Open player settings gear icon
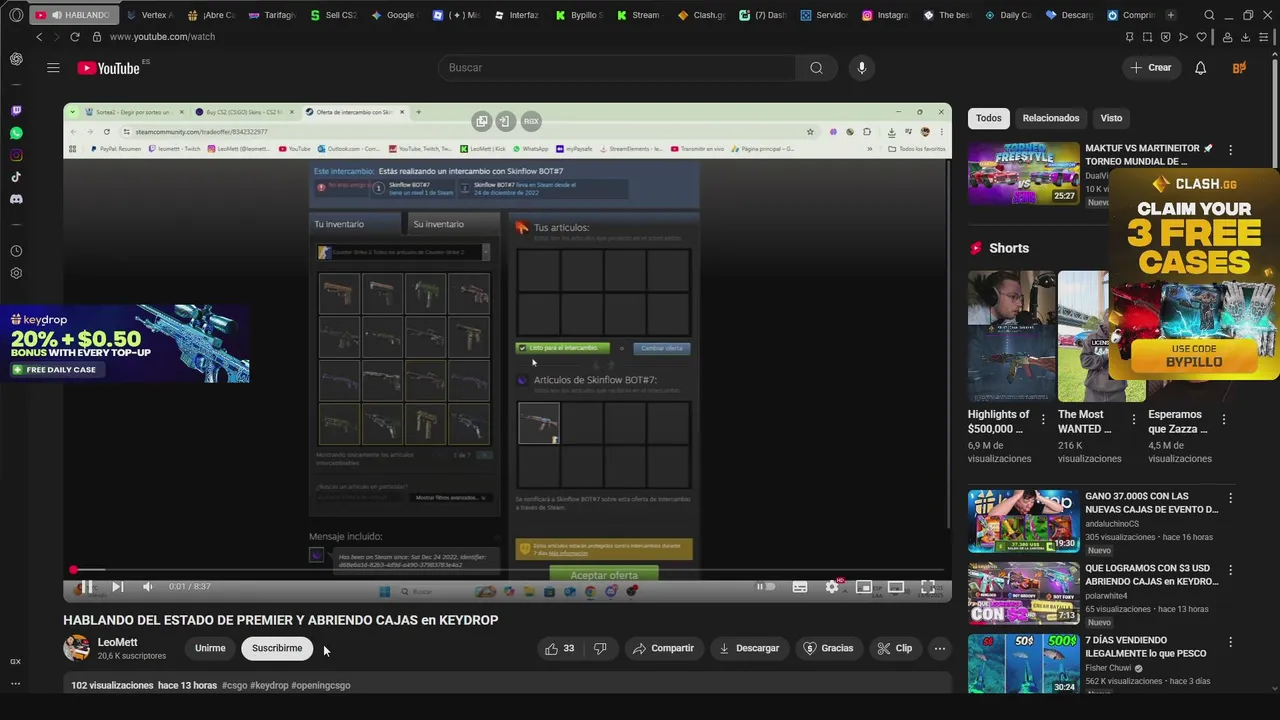This screenshot has height=720, width=1280. tap(832, 587)
